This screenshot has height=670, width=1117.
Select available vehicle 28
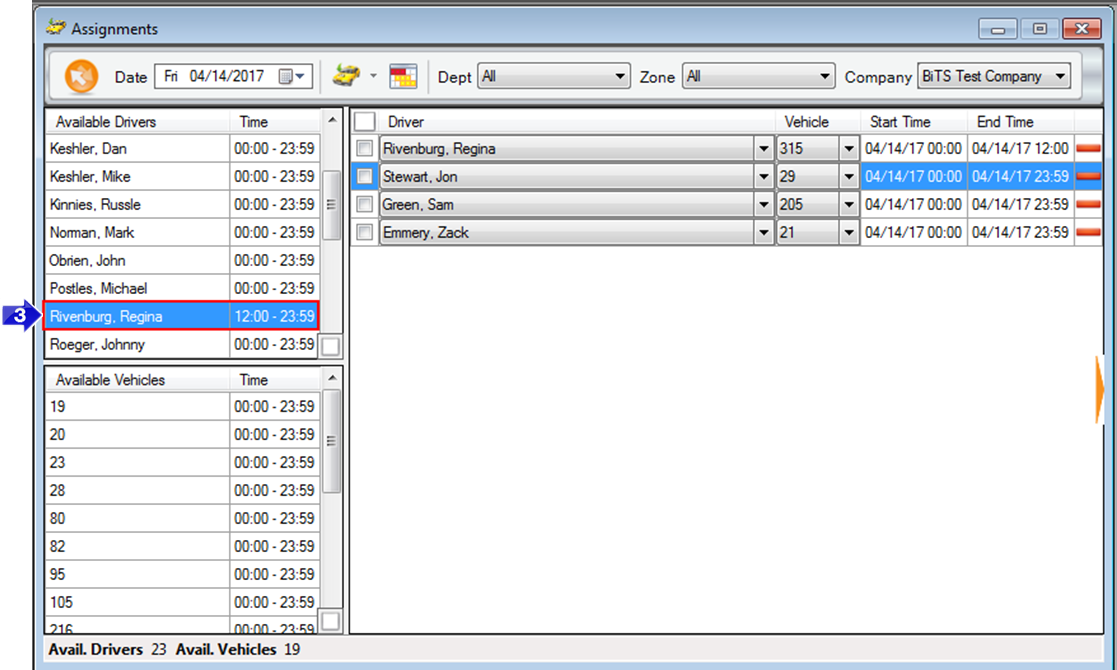click(x=182, y=491)
